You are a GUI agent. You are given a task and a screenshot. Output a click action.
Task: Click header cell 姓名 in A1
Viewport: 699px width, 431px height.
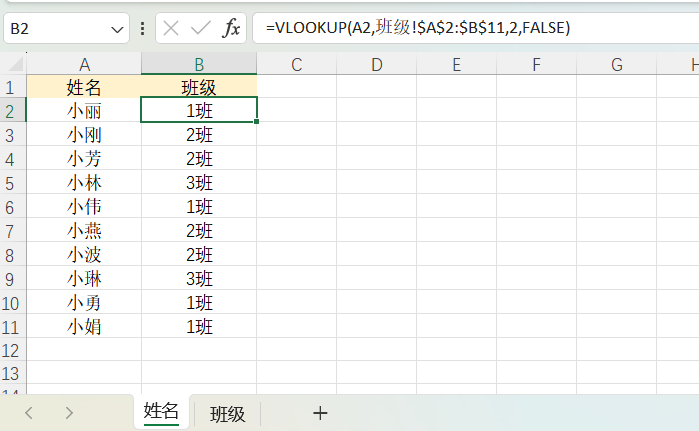pyautogui.click(x=84, y=87)
